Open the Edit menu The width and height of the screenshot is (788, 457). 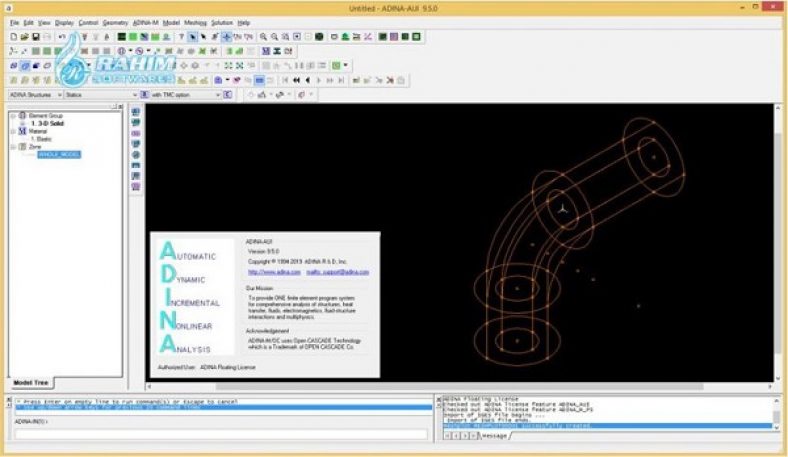tap(28, 23)
